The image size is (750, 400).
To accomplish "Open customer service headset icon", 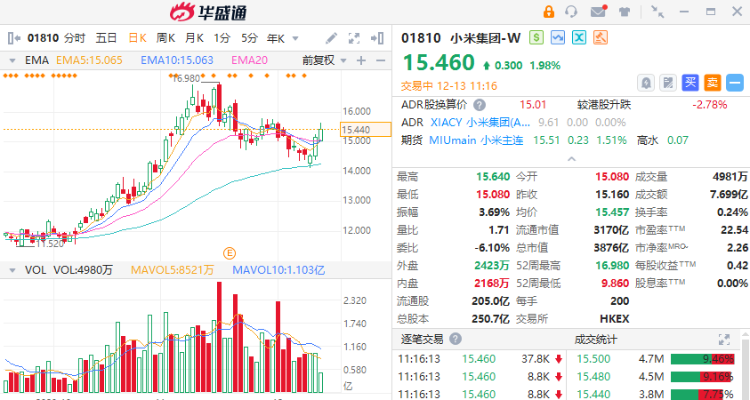I will pos(571,11).
